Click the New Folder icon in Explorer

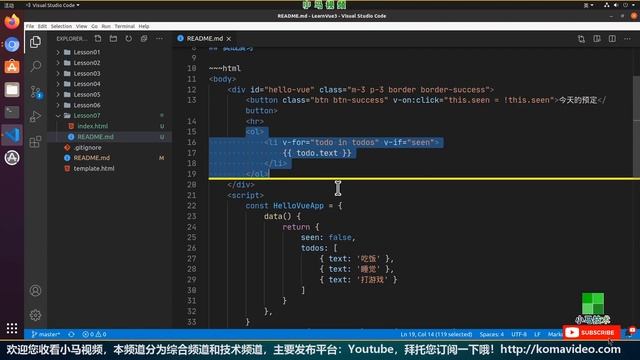point(113,38)
